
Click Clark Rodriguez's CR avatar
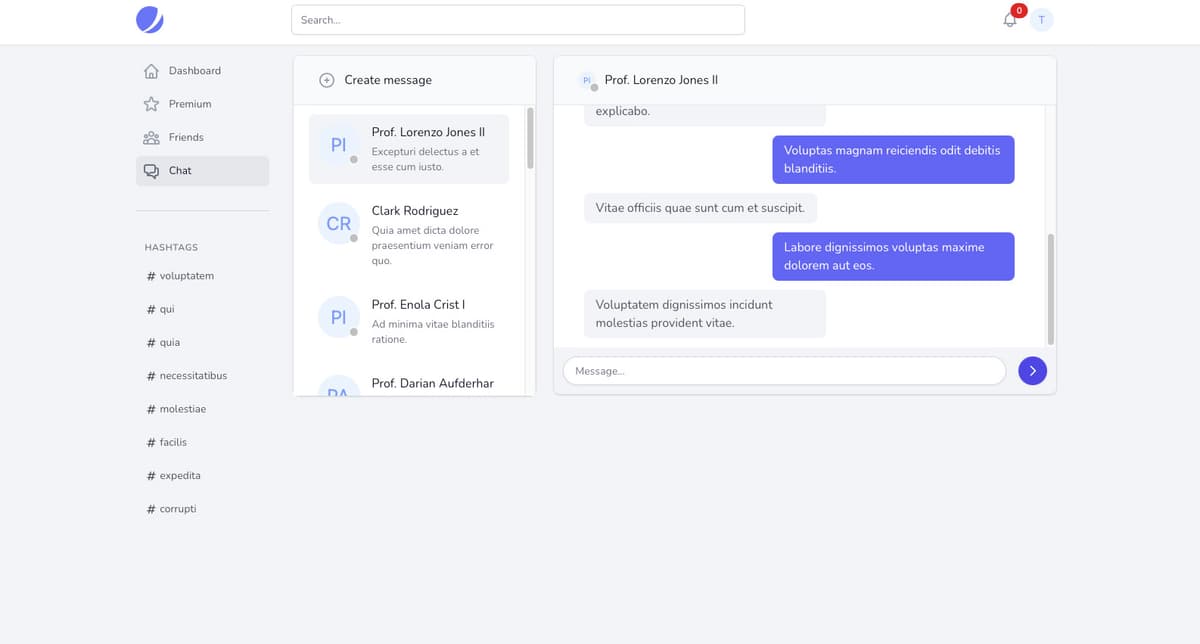(x=338, y=223)
